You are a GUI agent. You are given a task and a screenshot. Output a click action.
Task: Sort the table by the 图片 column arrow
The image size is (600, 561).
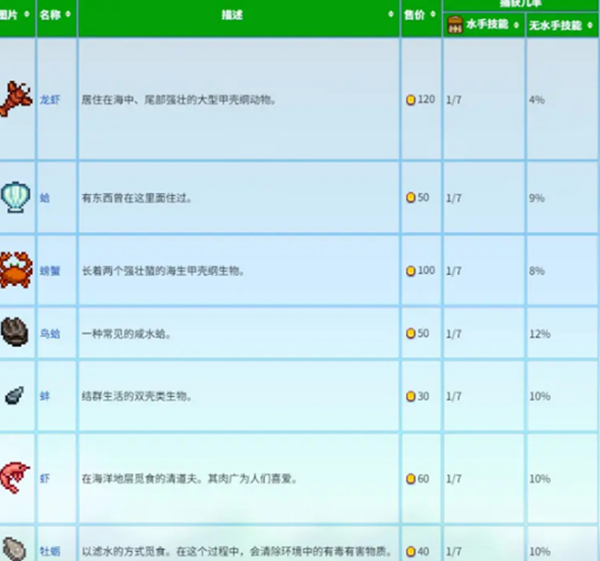27,14
